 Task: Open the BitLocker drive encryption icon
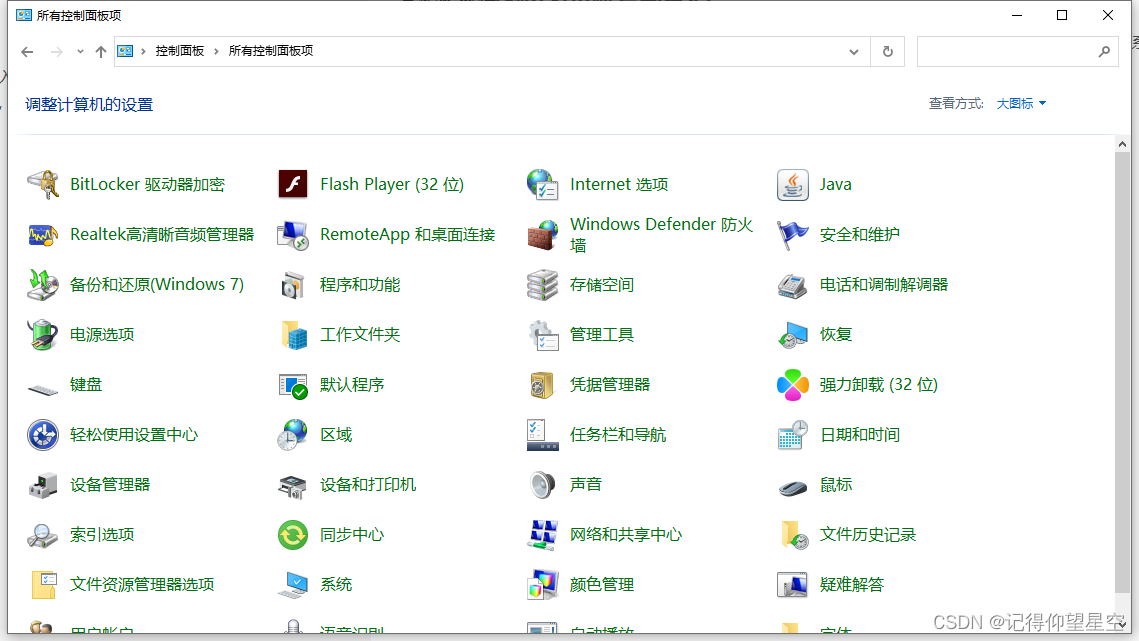[43, 185]
